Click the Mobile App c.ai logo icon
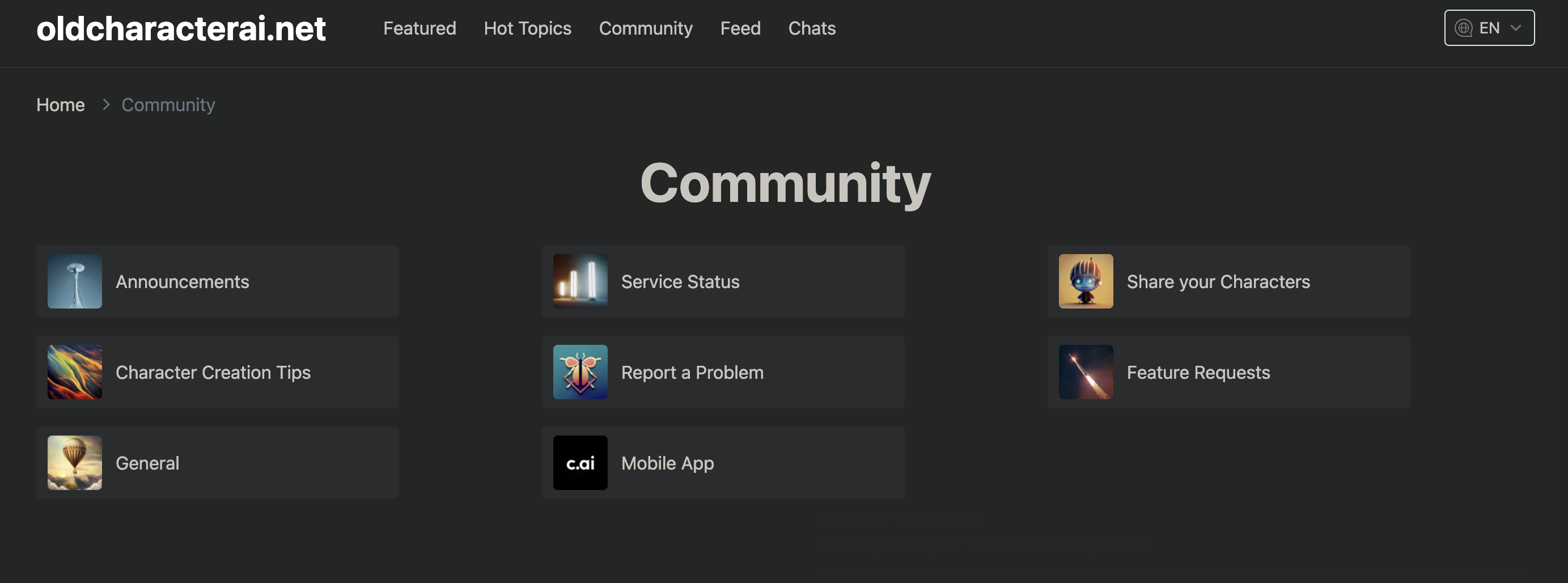 tap(580, 463)
